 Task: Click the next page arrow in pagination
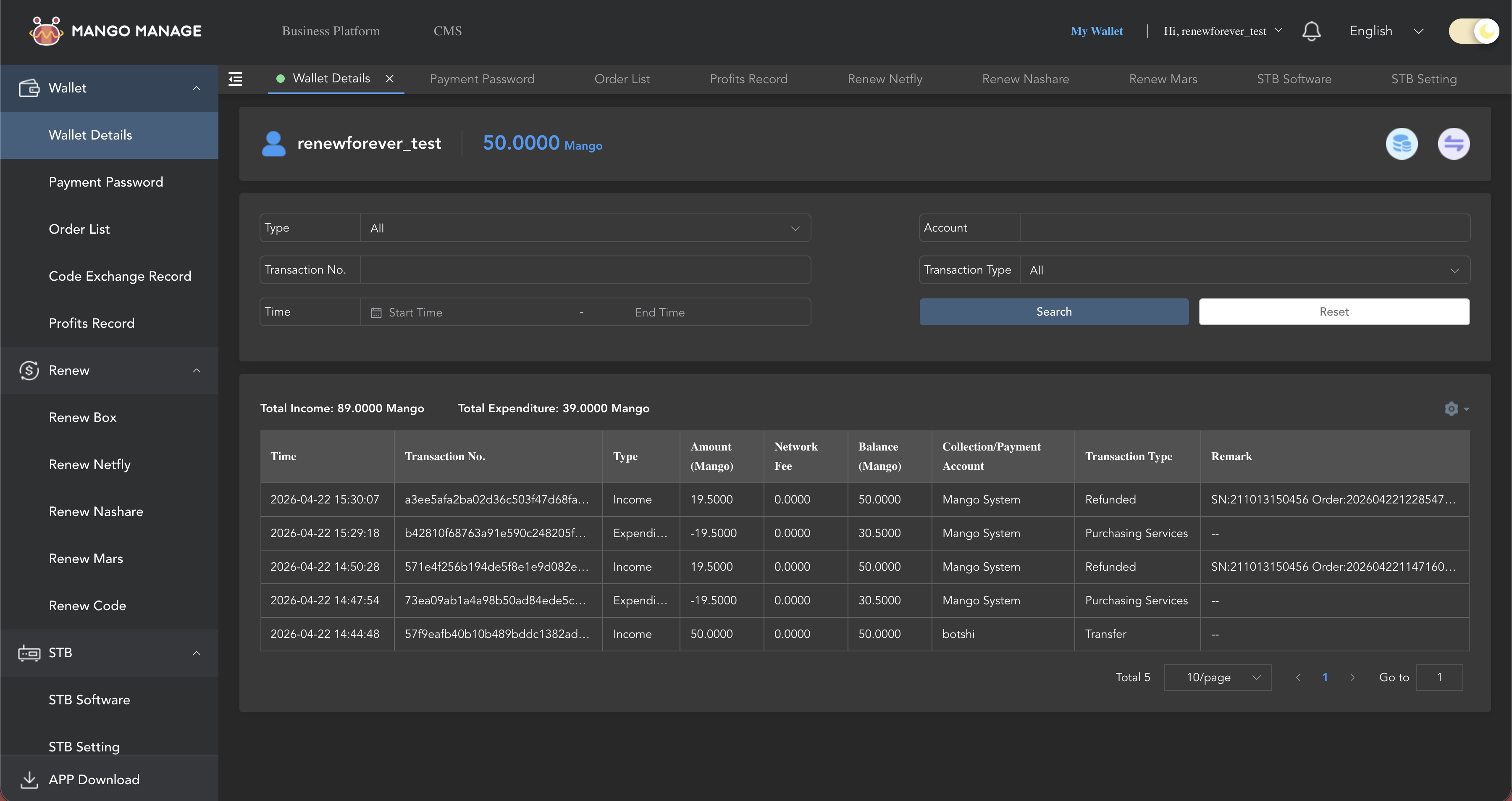[x=1352, y=677]
